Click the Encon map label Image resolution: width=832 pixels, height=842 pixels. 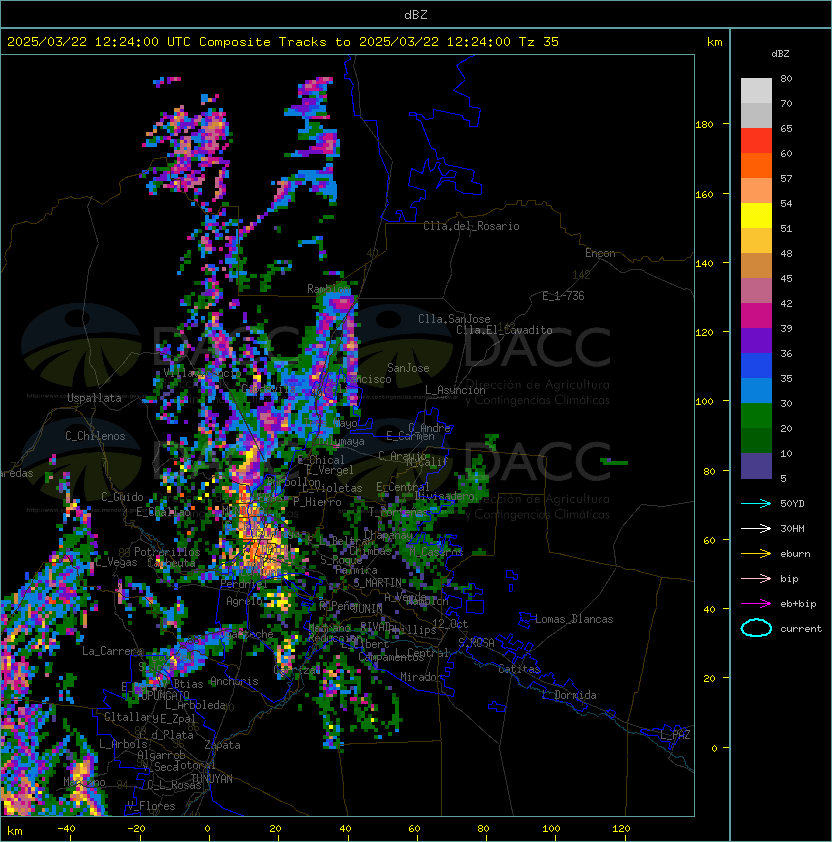pos(600,253)
